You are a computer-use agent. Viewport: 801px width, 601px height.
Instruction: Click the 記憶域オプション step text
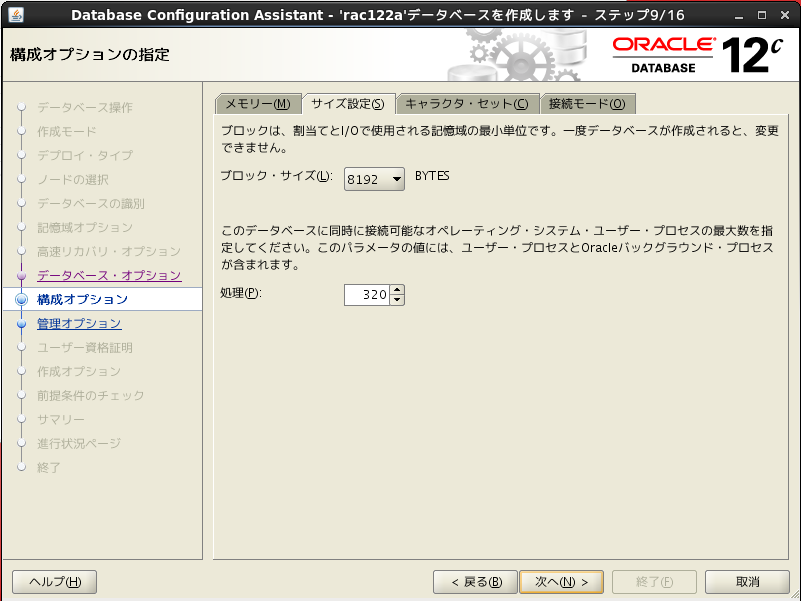85,227
